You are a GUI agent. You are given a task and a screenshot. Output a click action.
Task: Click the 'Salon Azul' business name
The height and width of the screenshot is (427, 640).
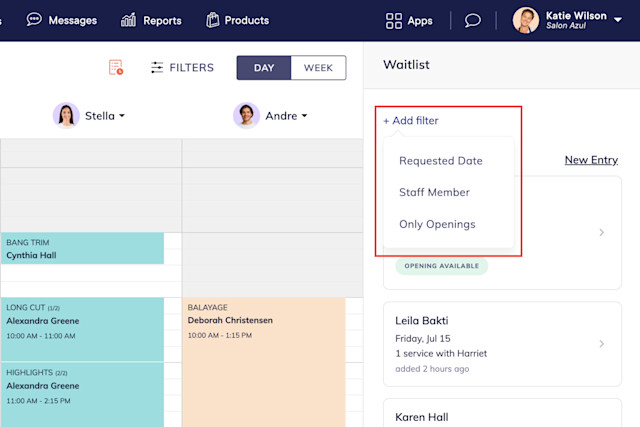566,26
